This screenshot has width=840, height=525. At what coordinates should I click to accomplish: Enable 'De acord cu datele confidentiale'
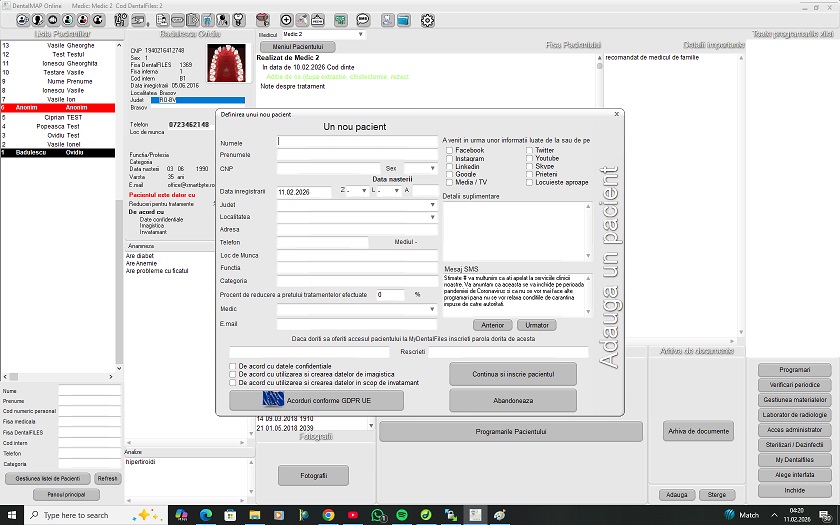(233, 366)
